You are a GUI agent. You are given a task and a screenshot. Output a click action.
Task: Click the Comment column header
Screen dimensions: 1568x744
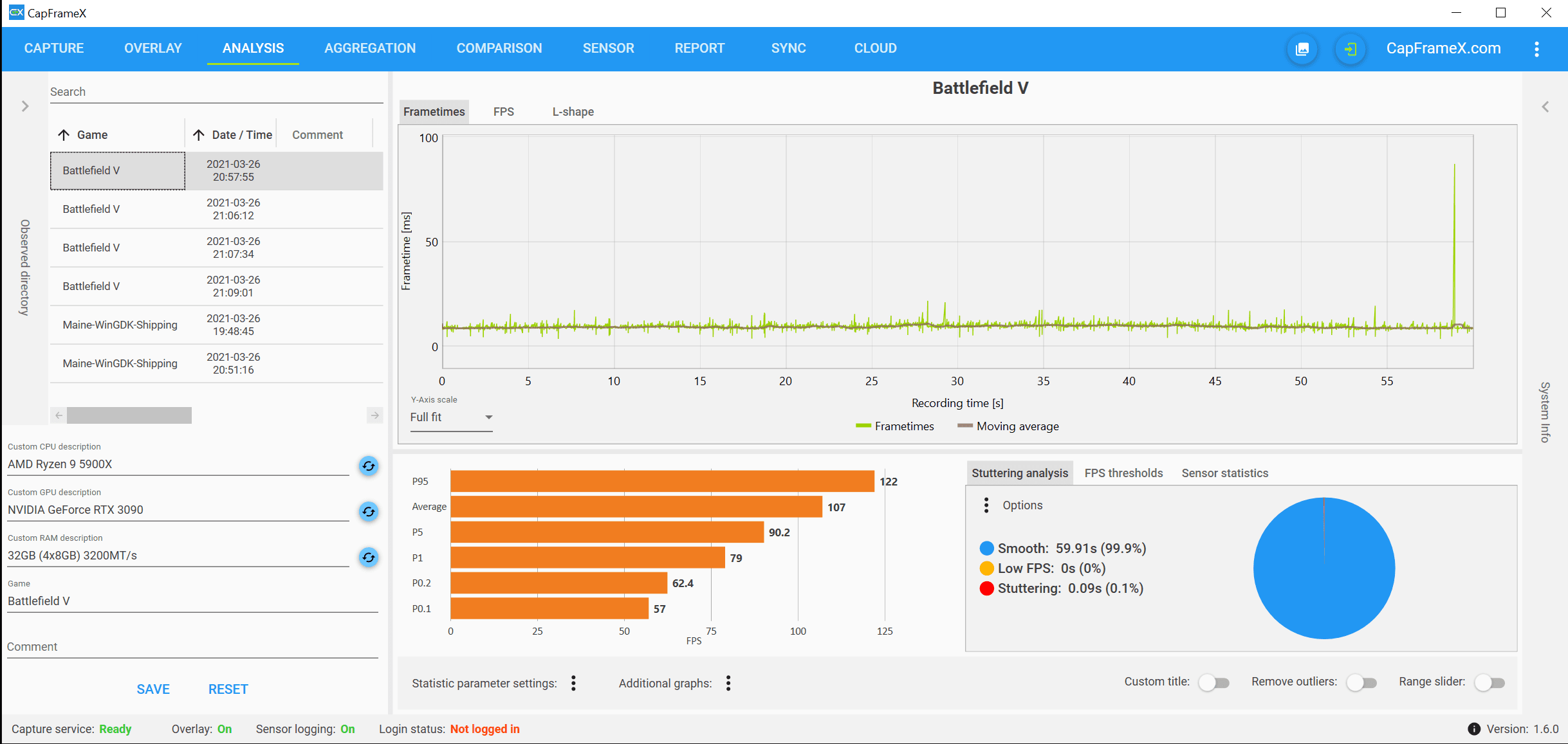[x=317, y=134]
